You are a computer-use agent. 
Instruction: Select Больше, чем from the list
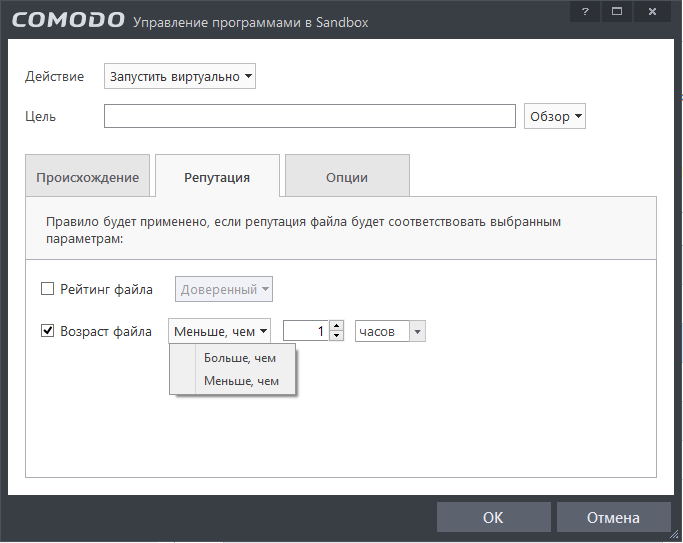240,357
